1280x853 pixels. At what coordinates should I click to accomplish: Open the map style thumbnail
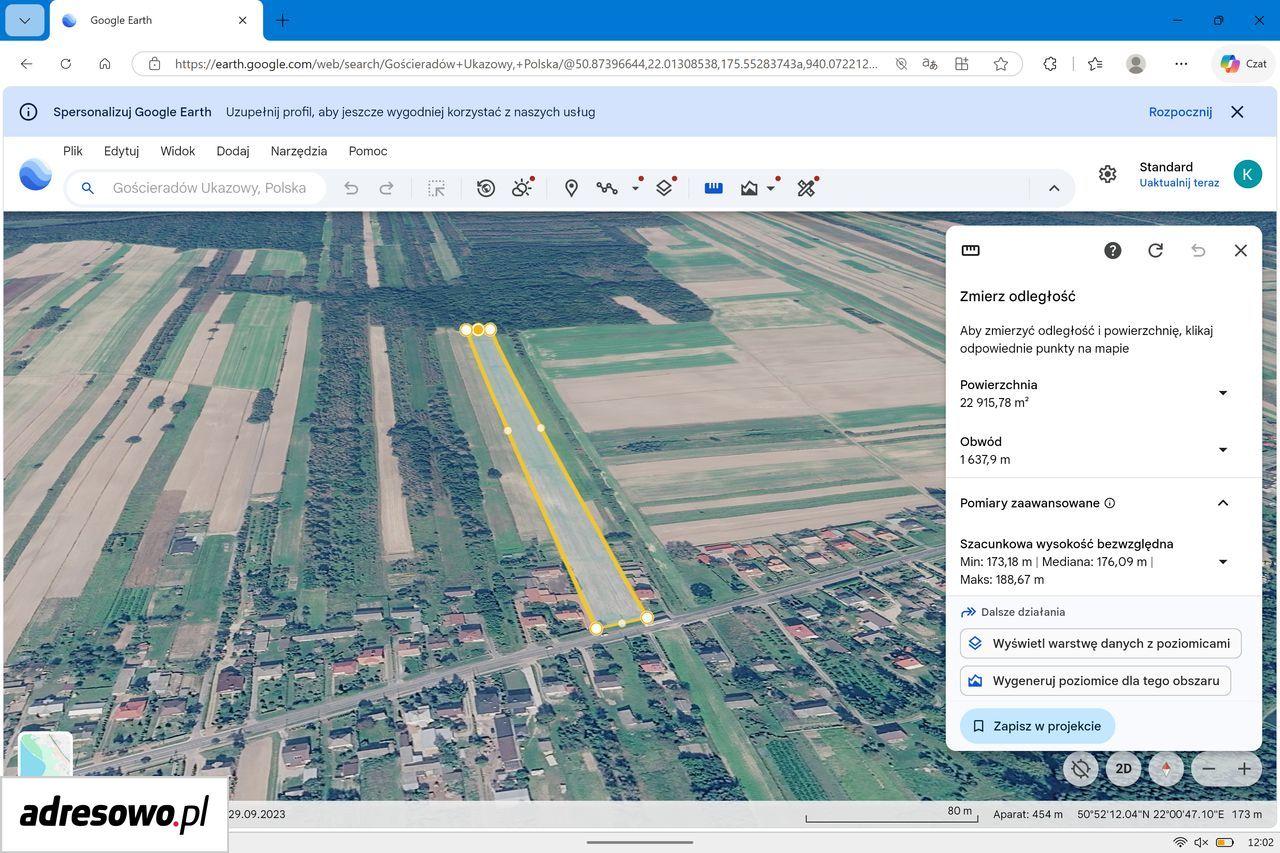pos(46,755)
